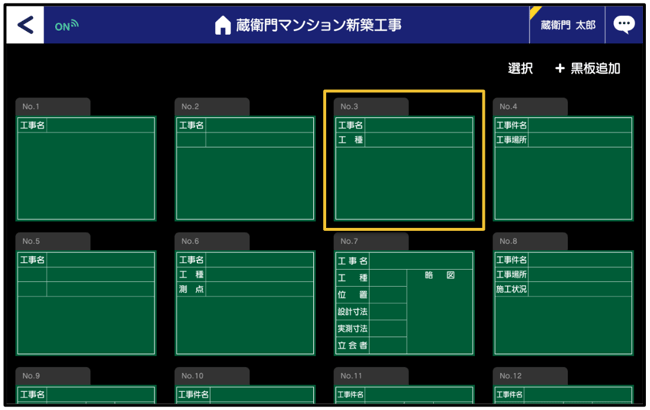Select highlighted blackboard template No.3

[x=404, y=168]
